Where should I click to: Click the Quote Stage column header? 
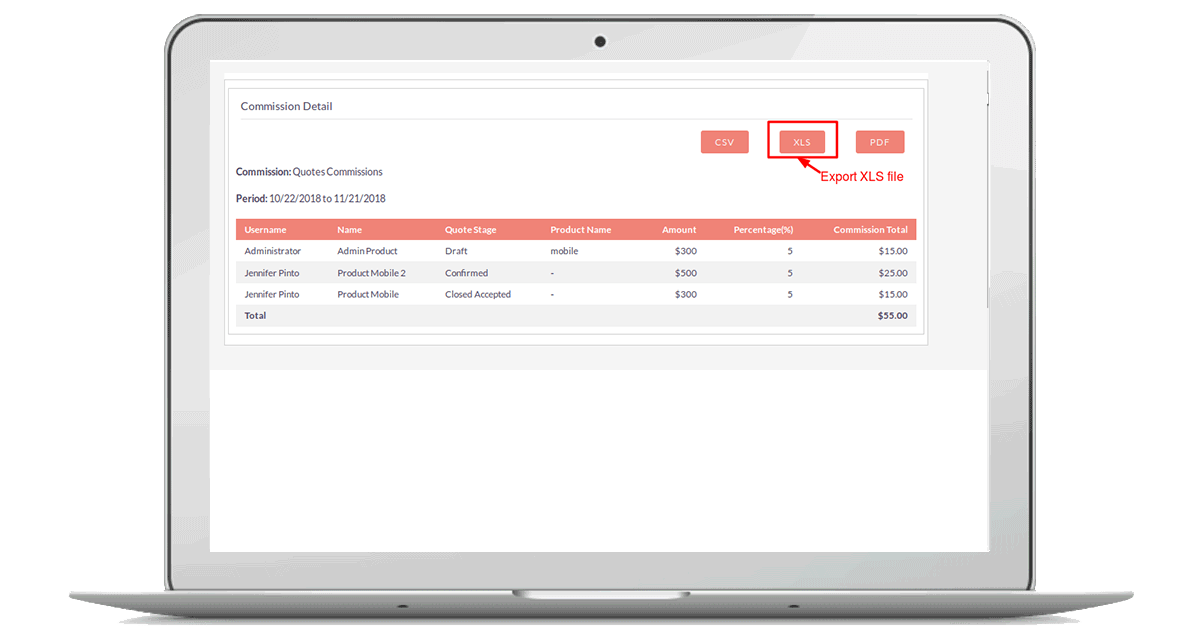point(470,230)
